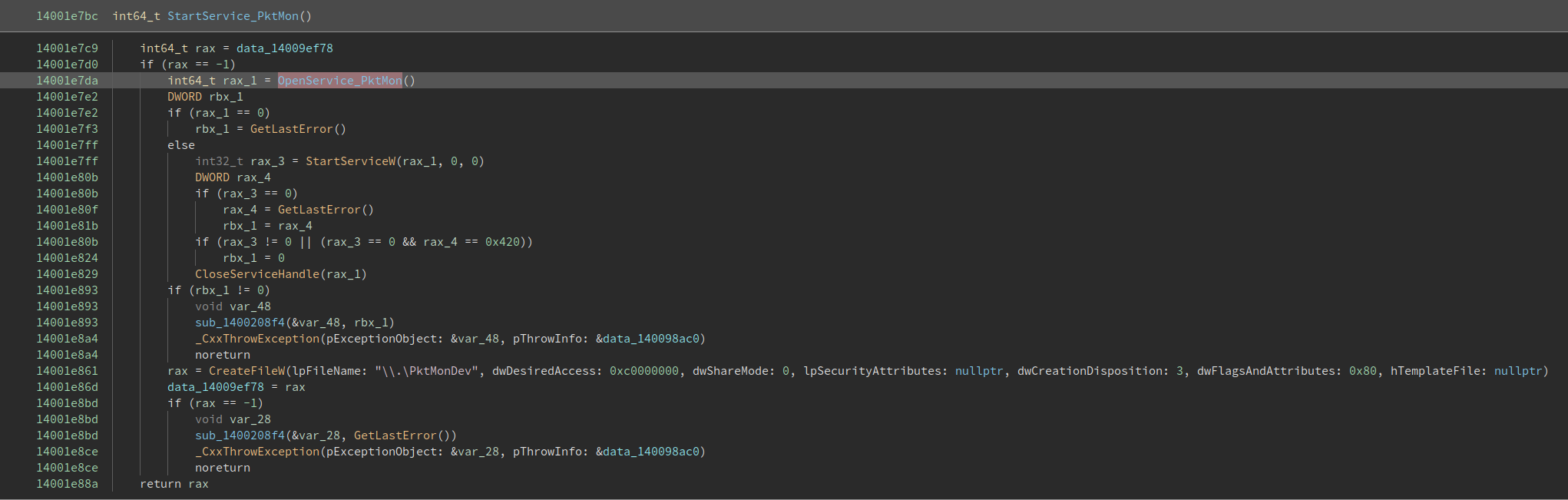Click the StartServiceW function call
1568x500 pixels.
point(350,161)
